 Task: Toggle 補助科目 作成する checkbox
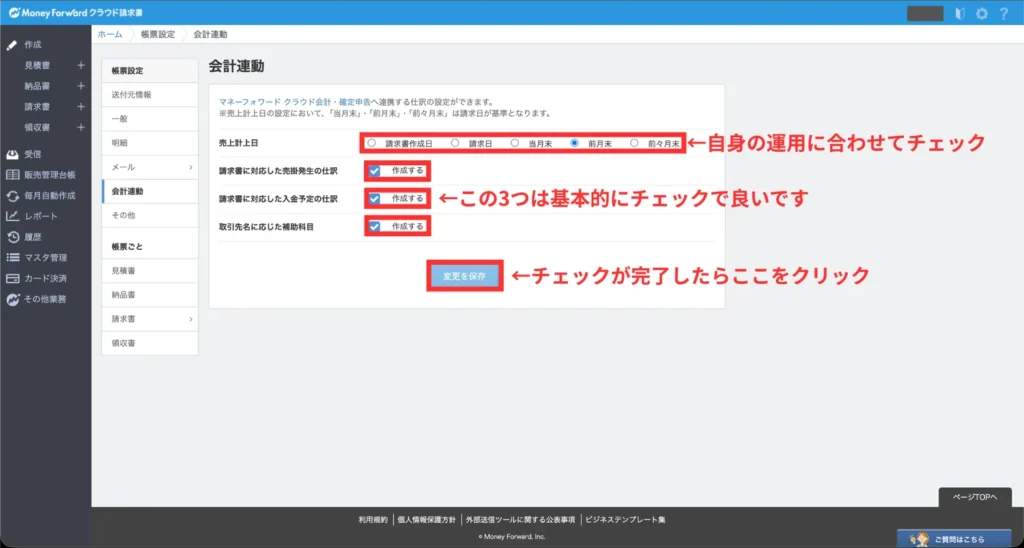[x=374, y=227]
